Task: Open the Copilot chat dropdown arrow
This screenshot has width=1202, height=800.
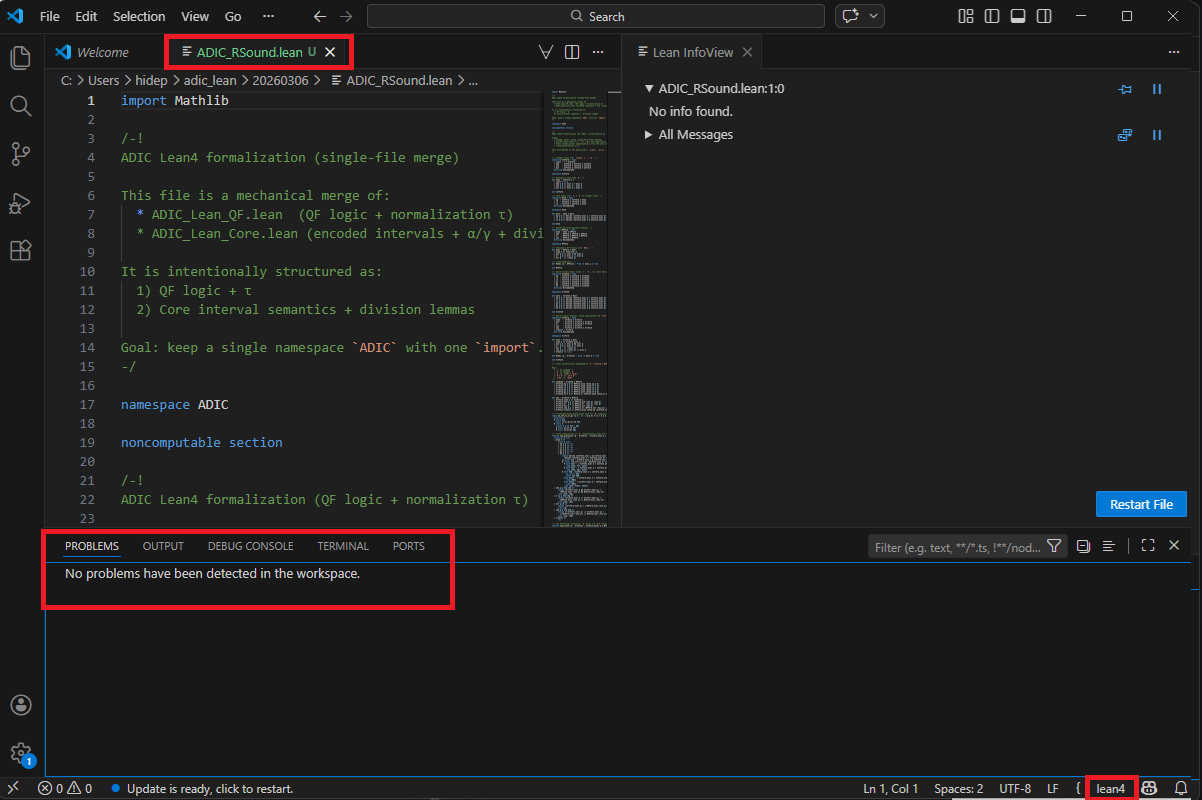Action: point(875,16)
